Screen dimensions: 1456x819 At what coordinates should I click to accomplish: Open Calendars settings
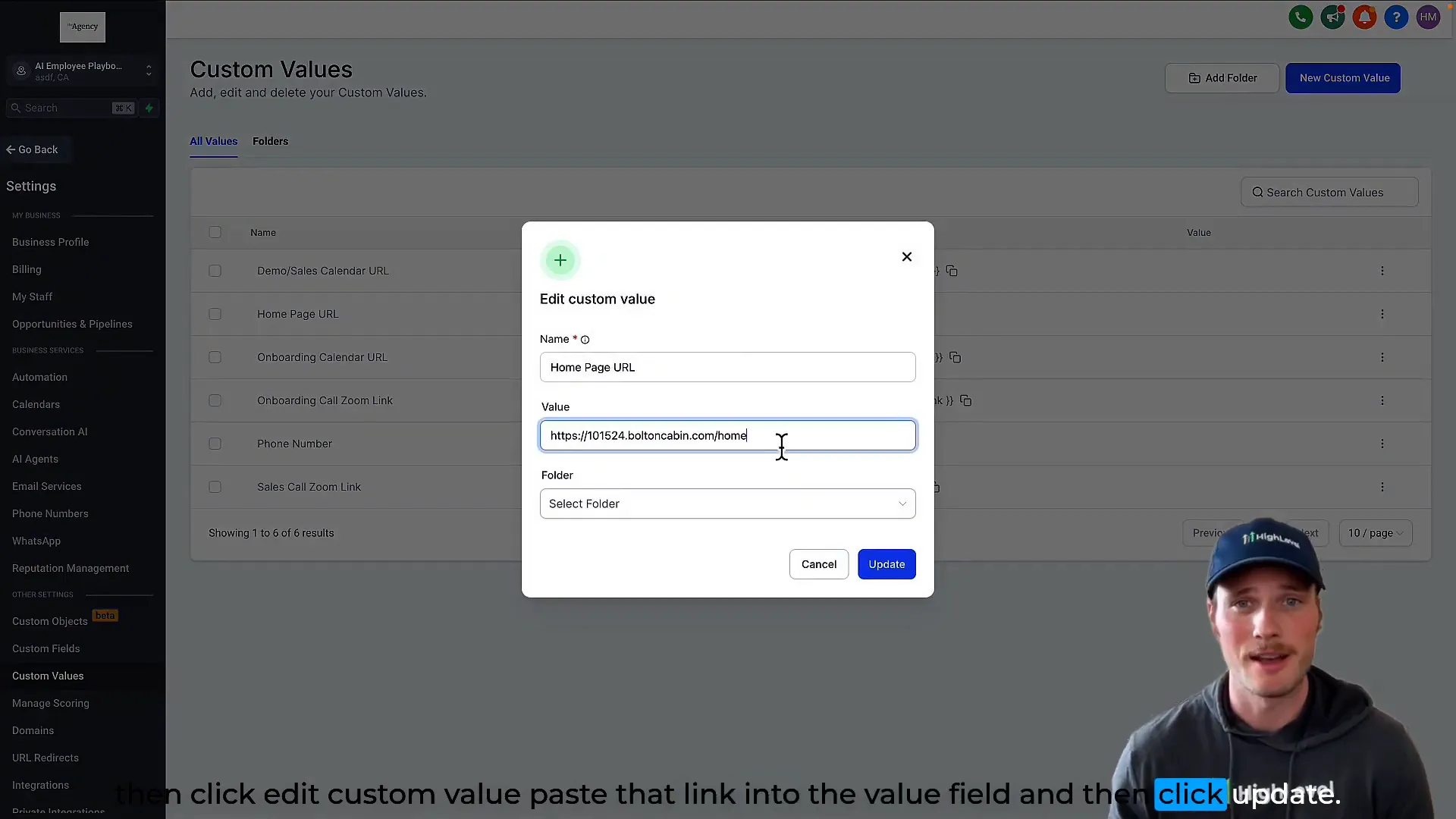point(36,404)
